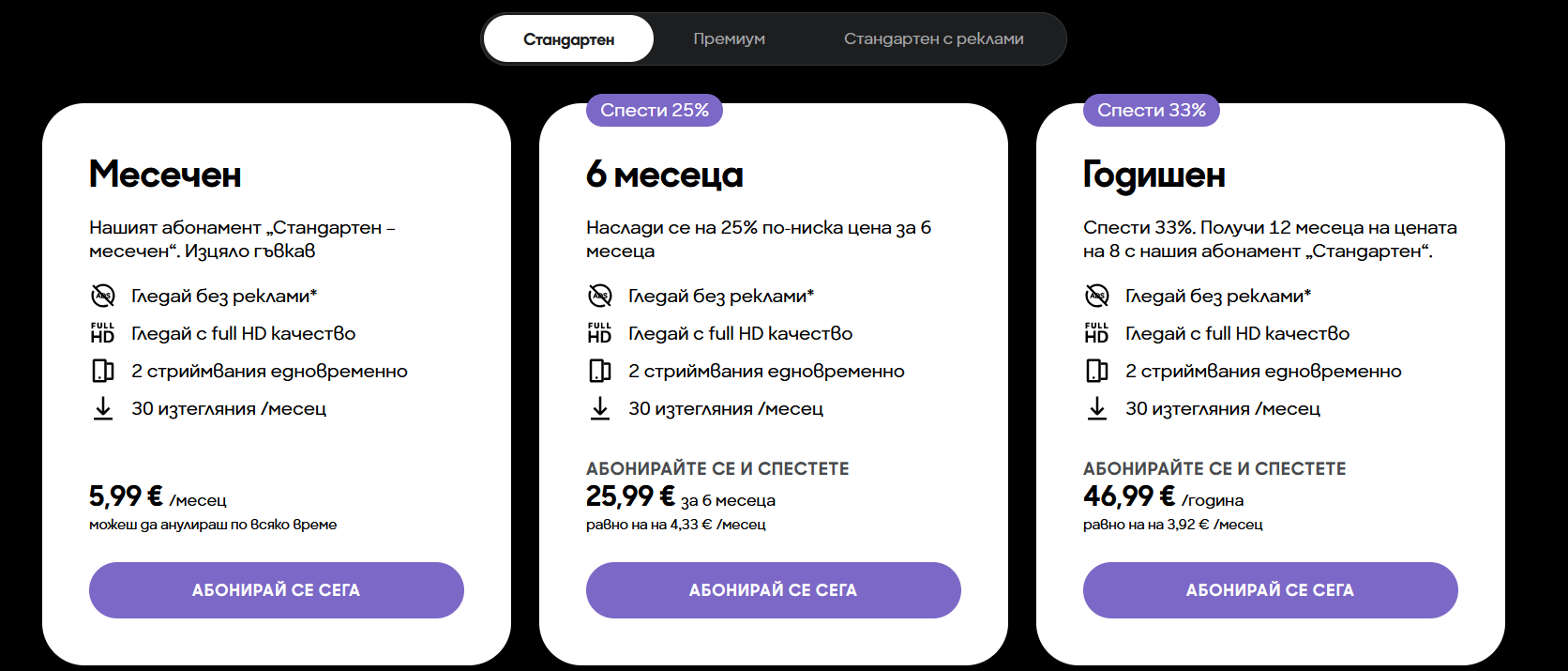
Task: Click the download icon in 6 месеца card
Action: click(x=599, y=408)
